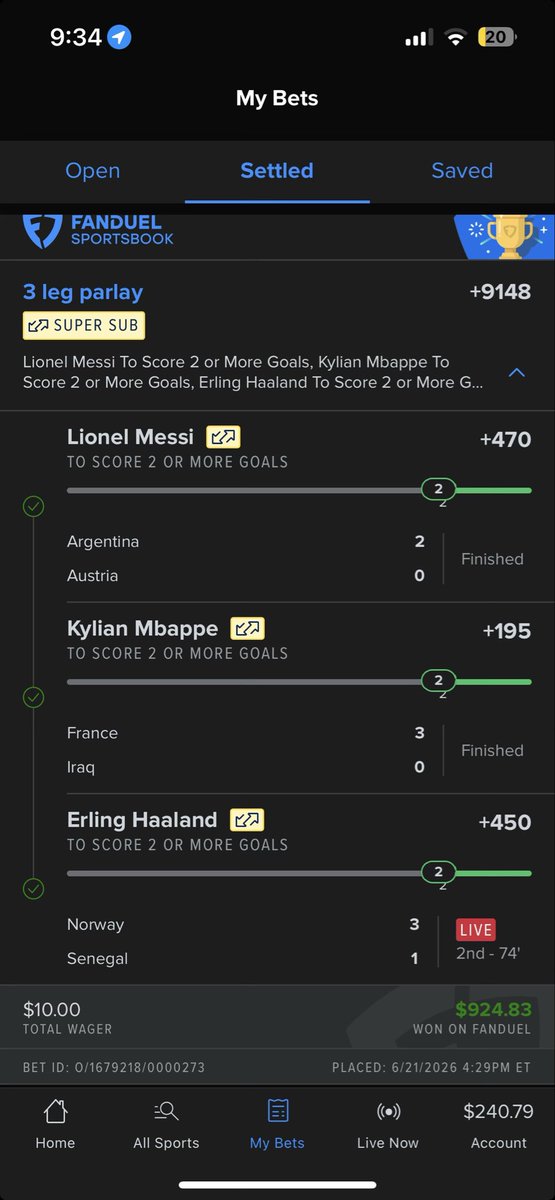Viewport: 555px width, 1200px height.
Task: Tap the Super Sub icon beside Erling Haaland
Action: [x=247, y=820]
